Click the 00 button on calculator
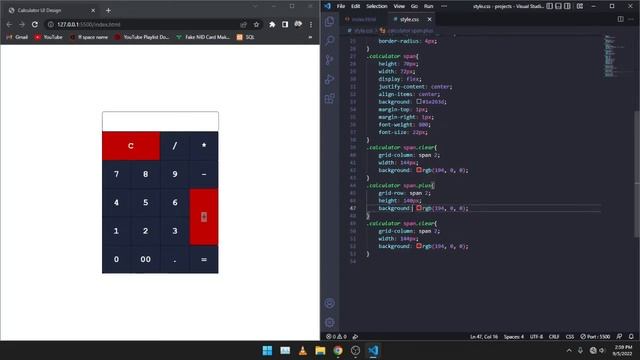640x360 pixels. pos(146,260)
